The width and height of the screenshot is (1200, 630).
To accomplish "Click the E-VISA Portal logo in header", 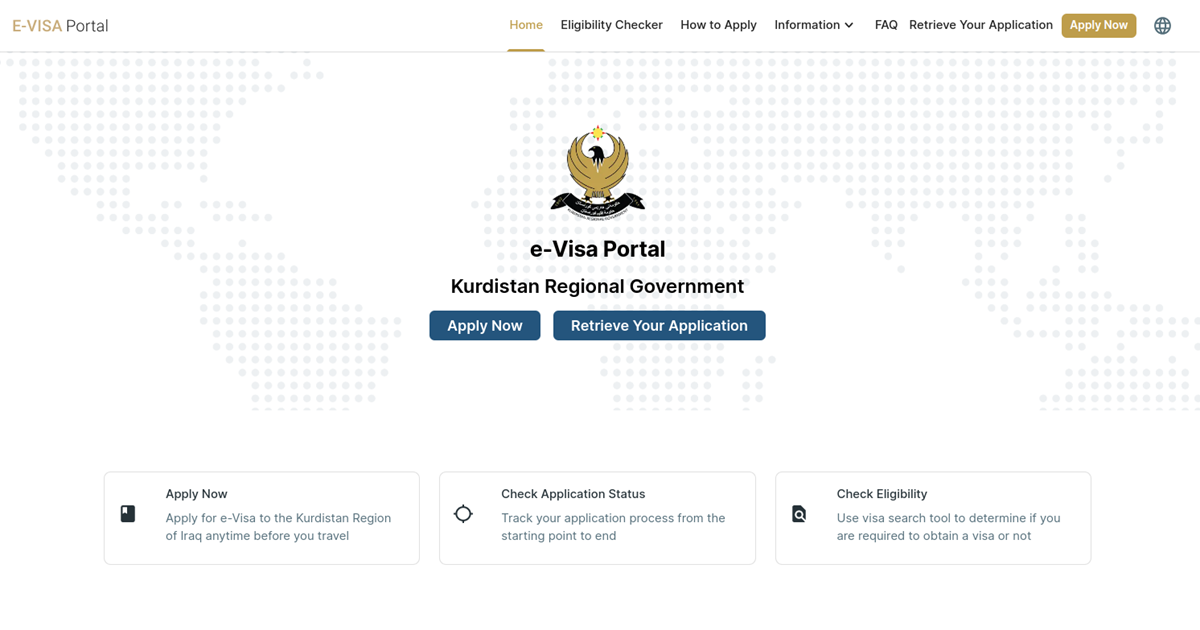I will 60,26.
